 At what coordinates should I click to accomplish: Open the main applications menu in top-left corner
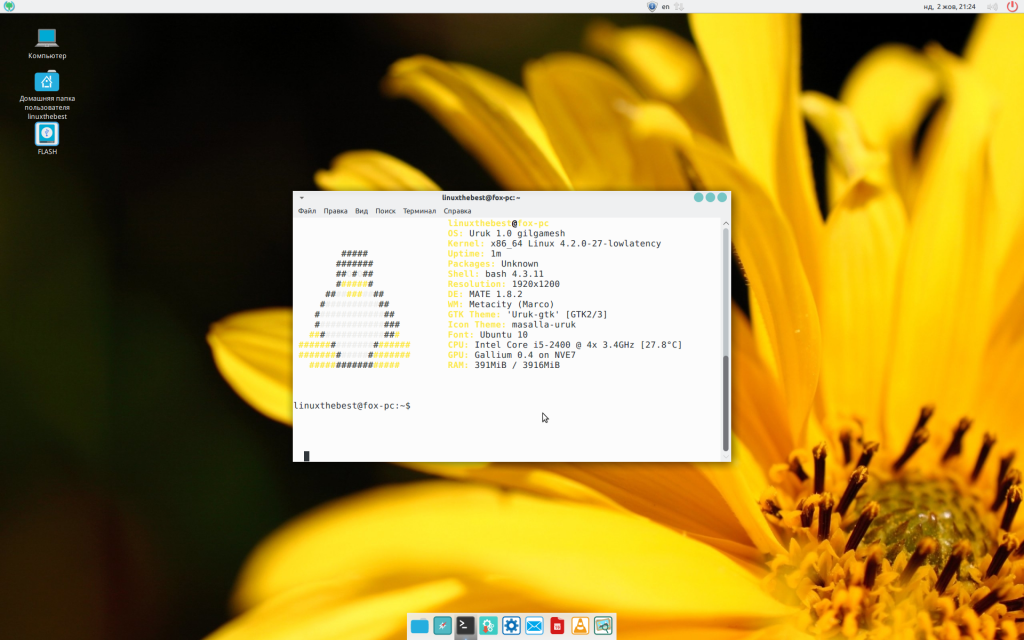(9, 6)
